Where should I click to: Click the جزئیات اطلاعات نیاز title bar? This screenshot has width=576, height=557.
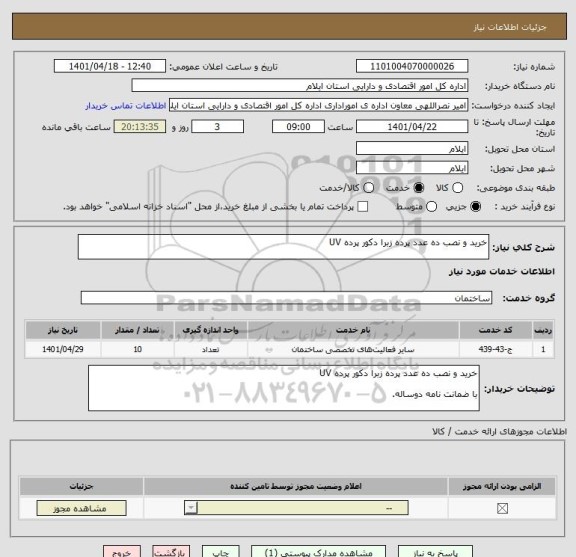pyautogui.click(x=289, y=26)
